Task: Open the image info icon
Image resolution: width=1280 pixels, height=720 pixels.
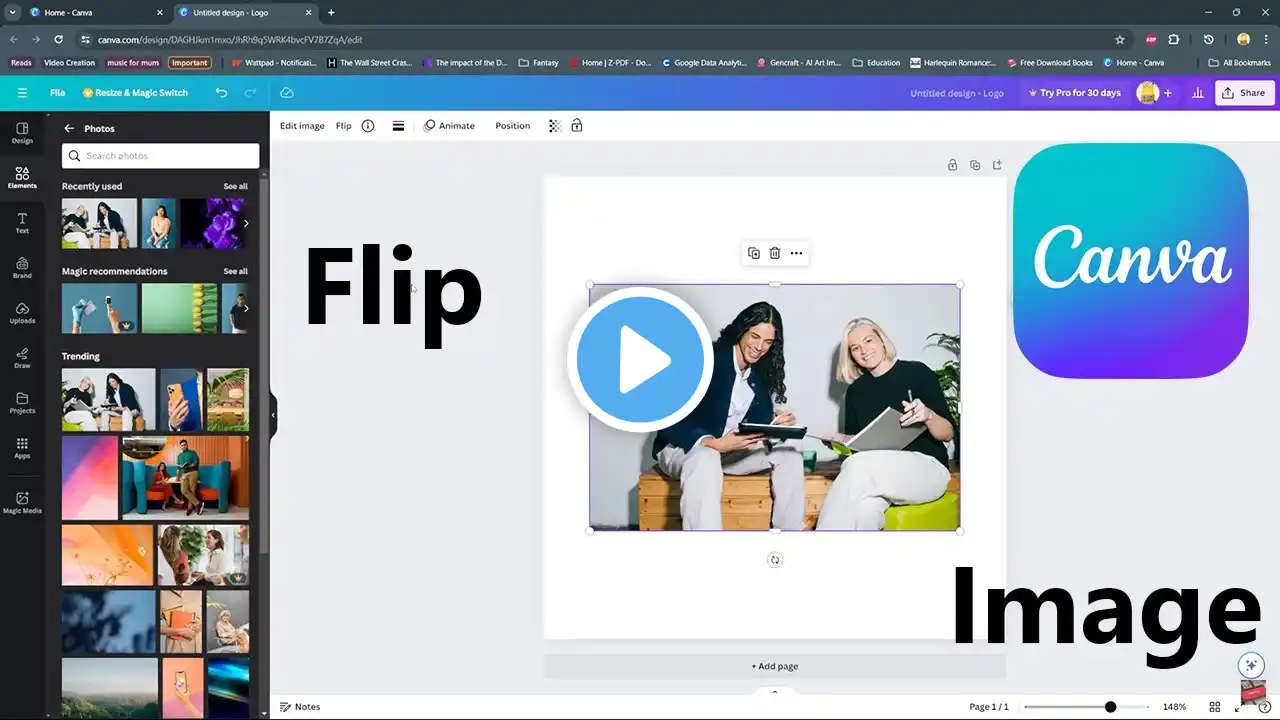Action: pos(368,126)
